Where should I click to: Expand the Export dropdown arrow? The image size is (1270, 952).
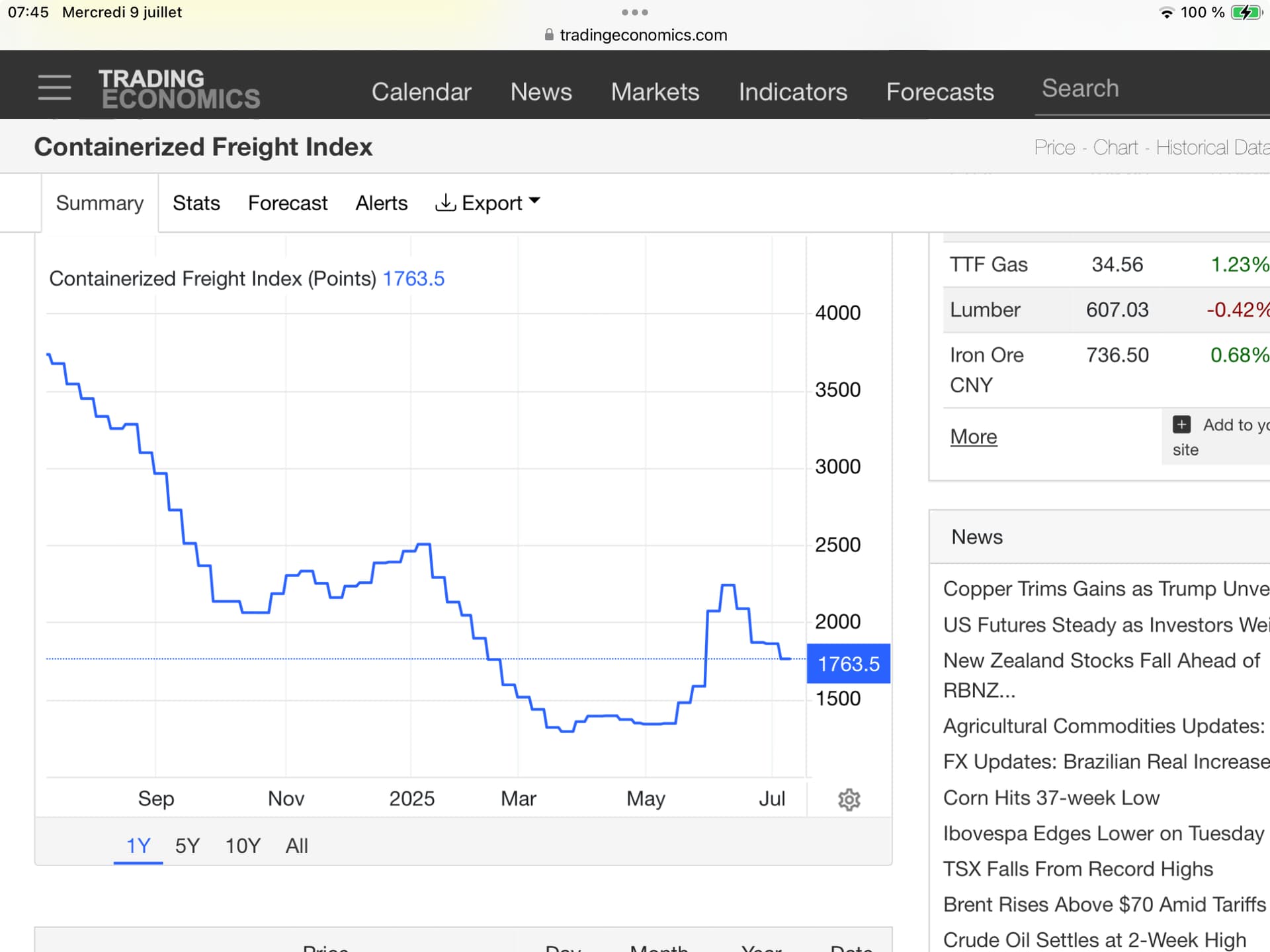pos(535,200)
